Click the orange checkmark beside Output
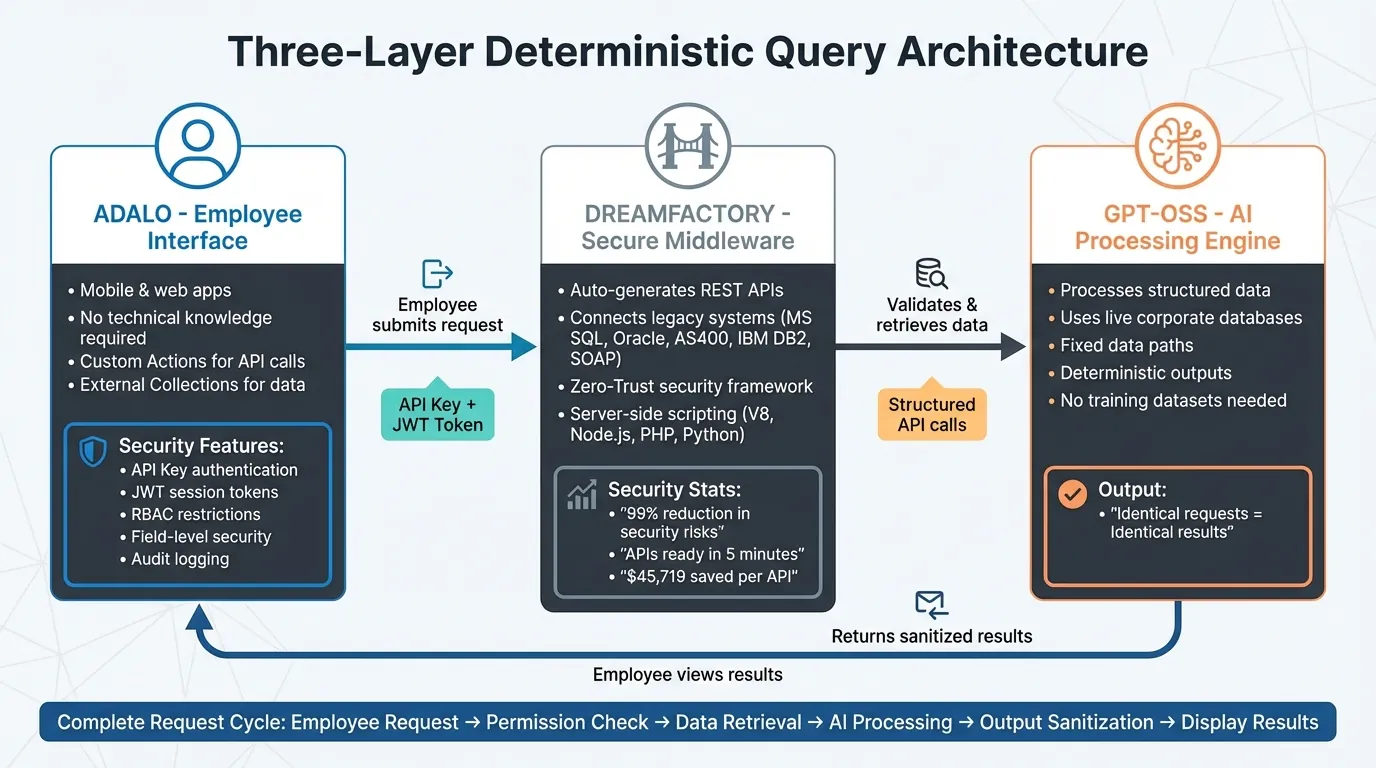The height and width of the screenshot is (768, 1376). (1072, 494)
